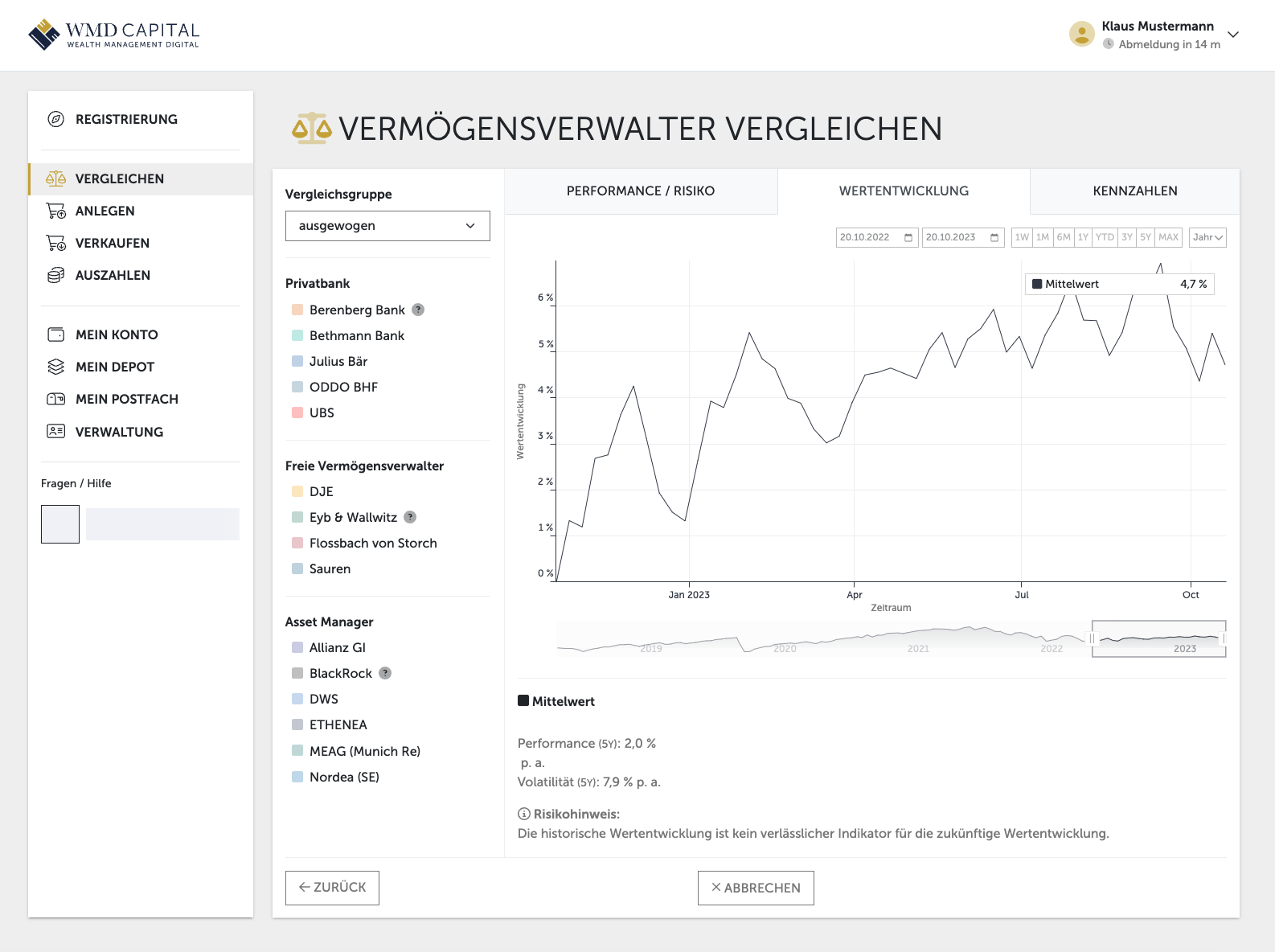Click the ID card icon beside Verwaltung
The width and height of the screenshot is (1275, 952).
tap(55, 431)
